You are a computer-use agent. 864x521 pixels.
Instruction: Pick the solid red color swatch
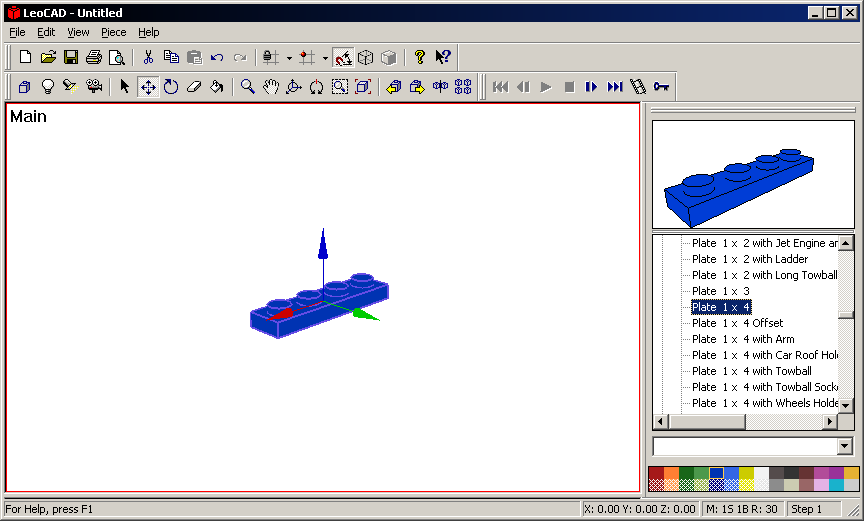(x=656, y=473)
